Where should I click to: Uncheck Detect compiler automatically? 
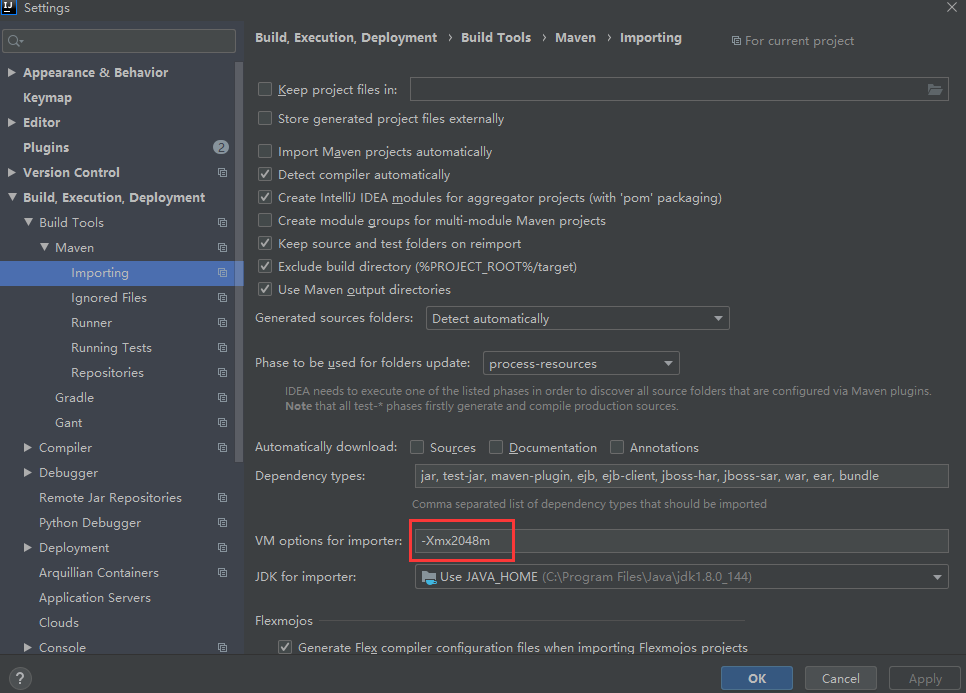pyautogui.click(x=265, y=174)
